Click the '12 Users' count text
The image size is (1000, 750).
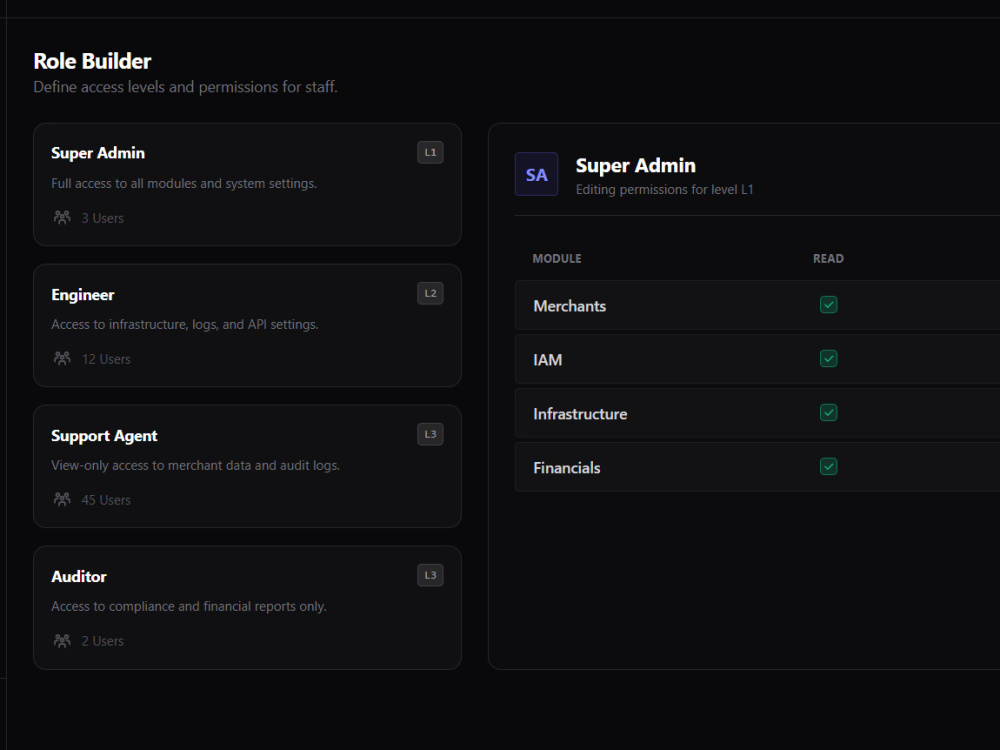point(106,359)
